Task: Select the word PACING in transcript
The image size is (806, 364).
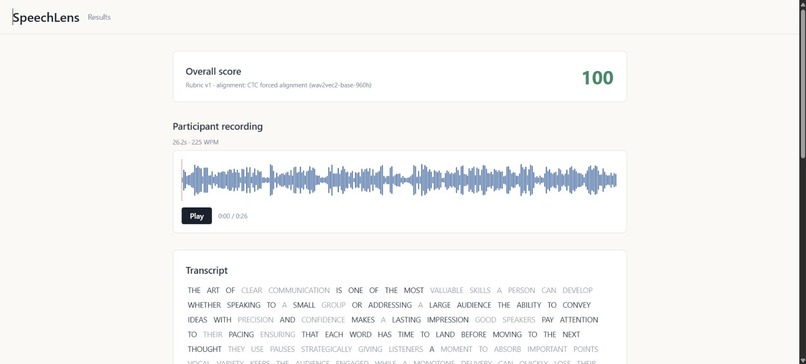Action: (241, 335)
